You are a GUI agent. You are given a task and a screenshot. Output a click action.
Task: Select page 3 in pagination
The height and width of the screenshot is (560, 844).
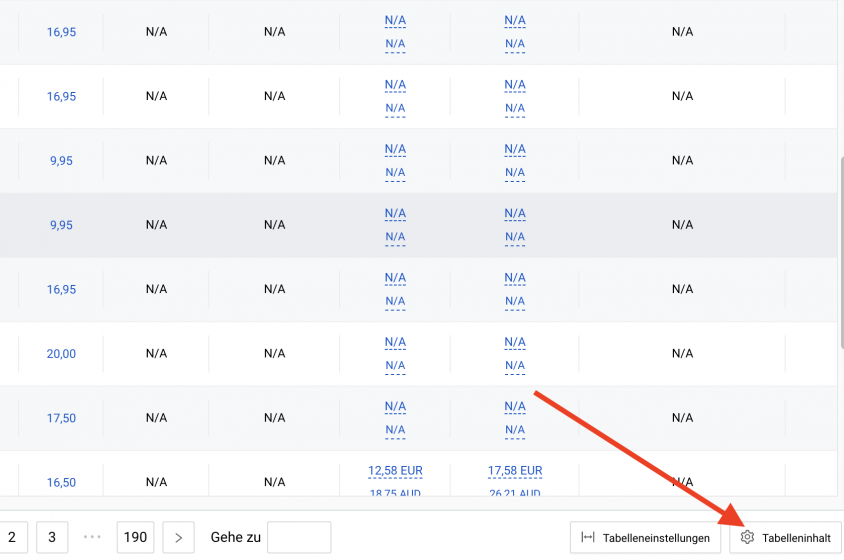pyautogui.click(x=52, y=537)
